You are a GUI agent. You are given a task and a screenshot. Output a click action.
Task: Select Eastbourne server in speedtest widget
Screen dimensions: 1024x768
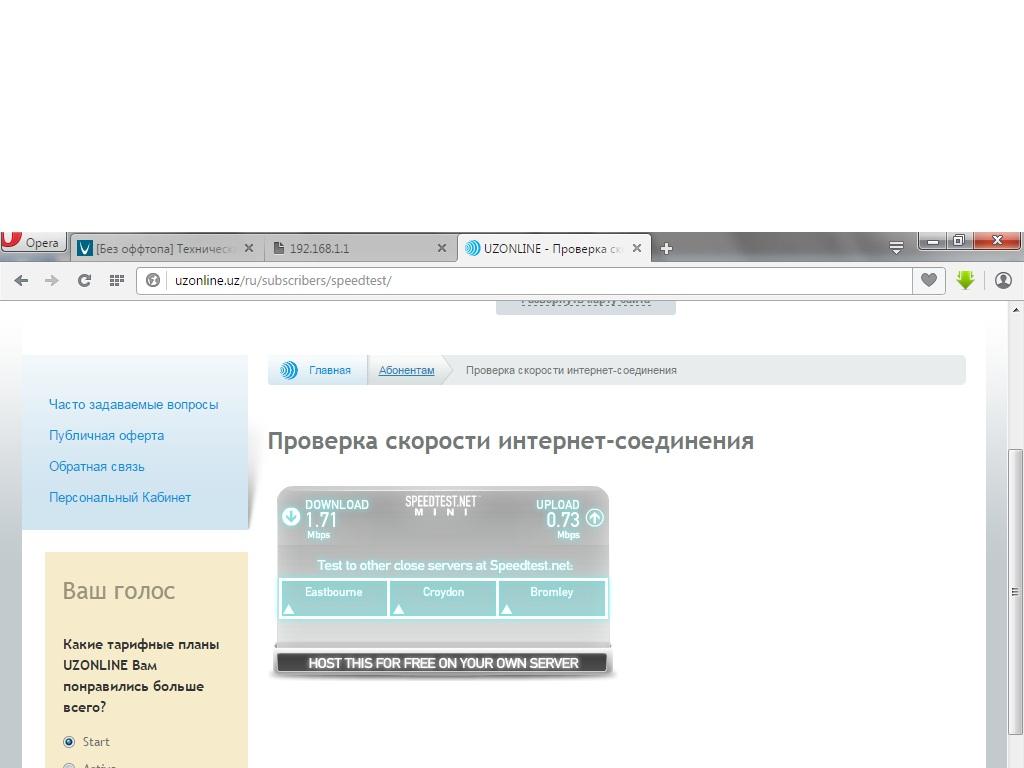[x=334, y=598]
